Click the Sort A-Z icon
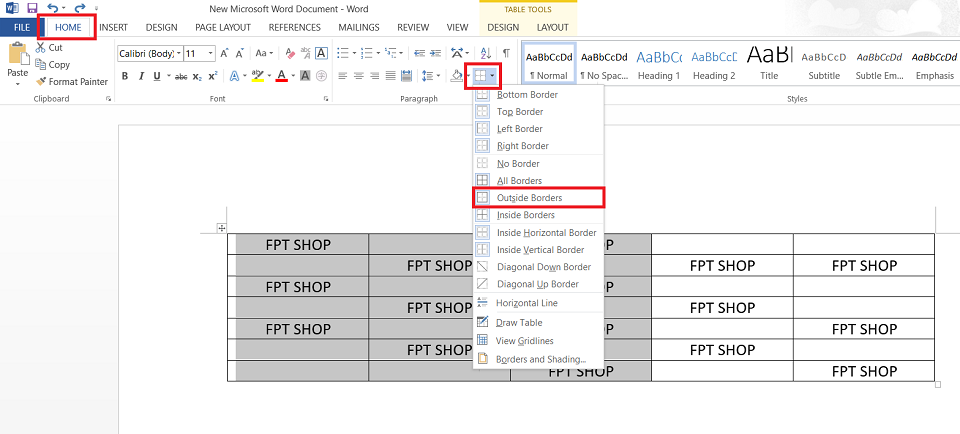 click(x=486, y=53)
